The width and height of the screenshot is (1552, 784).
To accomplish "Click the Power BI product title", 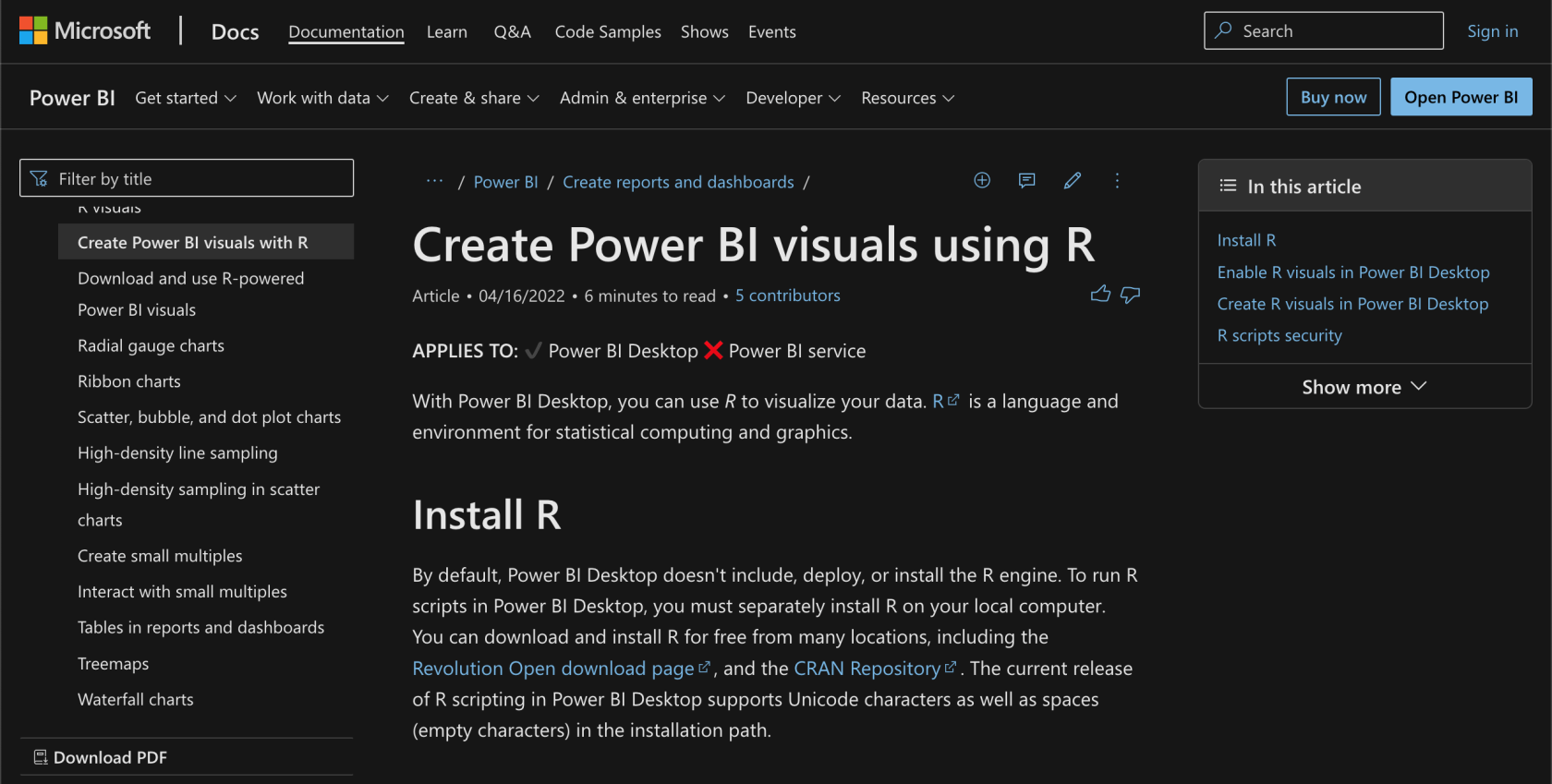I will 72,98.
